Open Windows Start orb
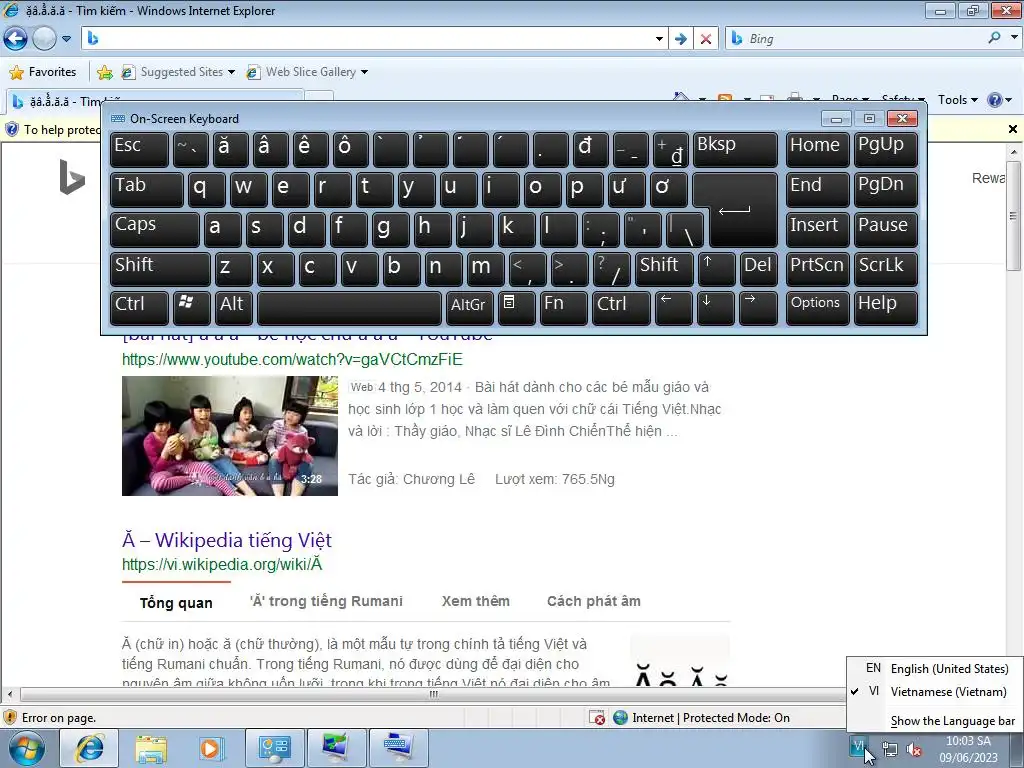 point(25,748)
